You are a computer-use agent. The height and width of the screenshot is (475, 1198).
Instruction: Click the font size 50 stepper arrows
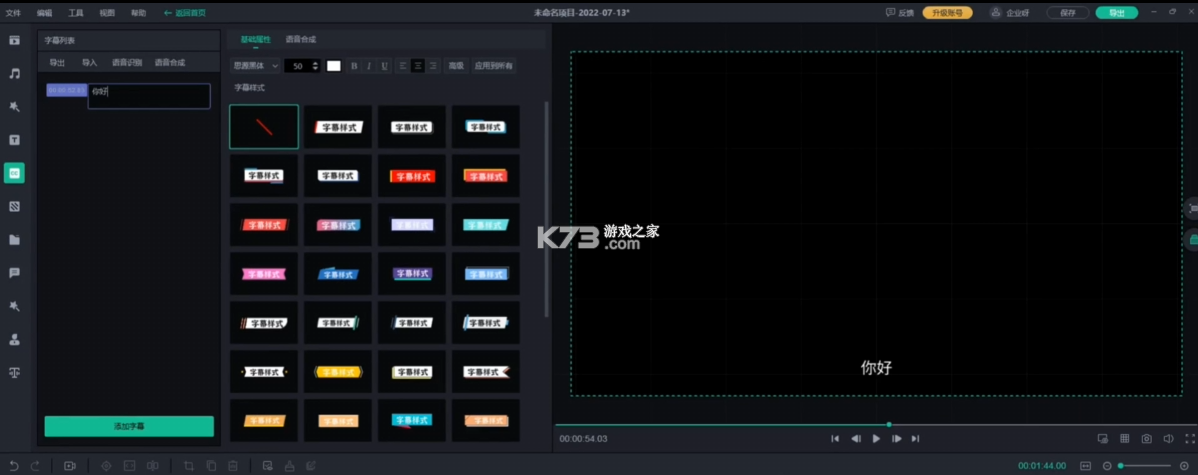click(316, 66)
